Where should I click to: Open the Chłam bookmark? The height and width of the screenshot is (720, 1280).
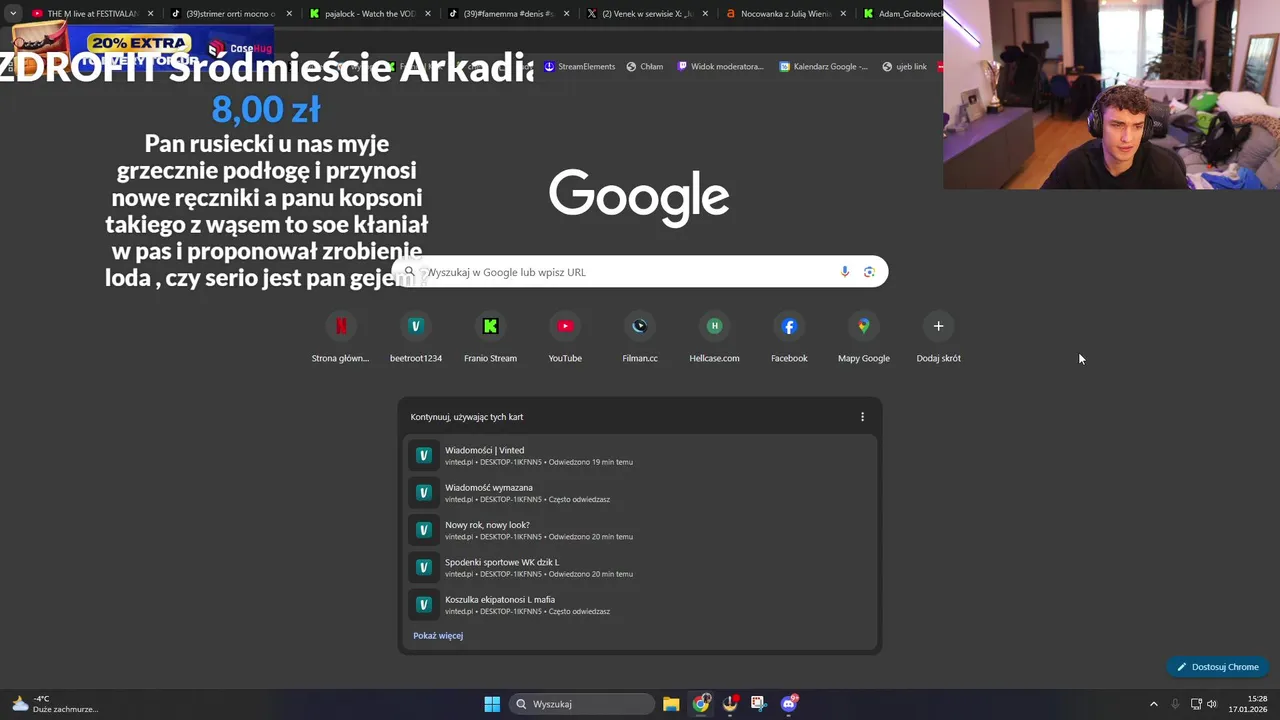click(x=645, y=67)
